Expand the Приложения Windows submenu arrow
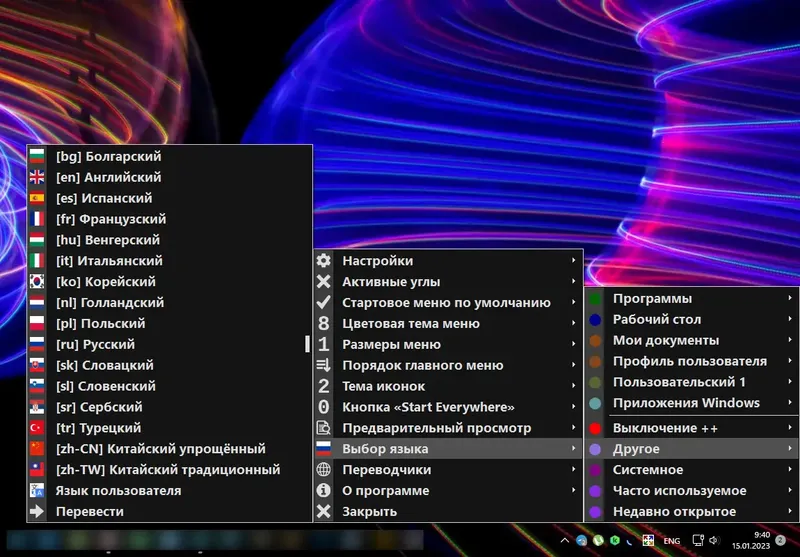Viewport: 800px width, 557px height. pyautogui.click(x=790, y=403)
